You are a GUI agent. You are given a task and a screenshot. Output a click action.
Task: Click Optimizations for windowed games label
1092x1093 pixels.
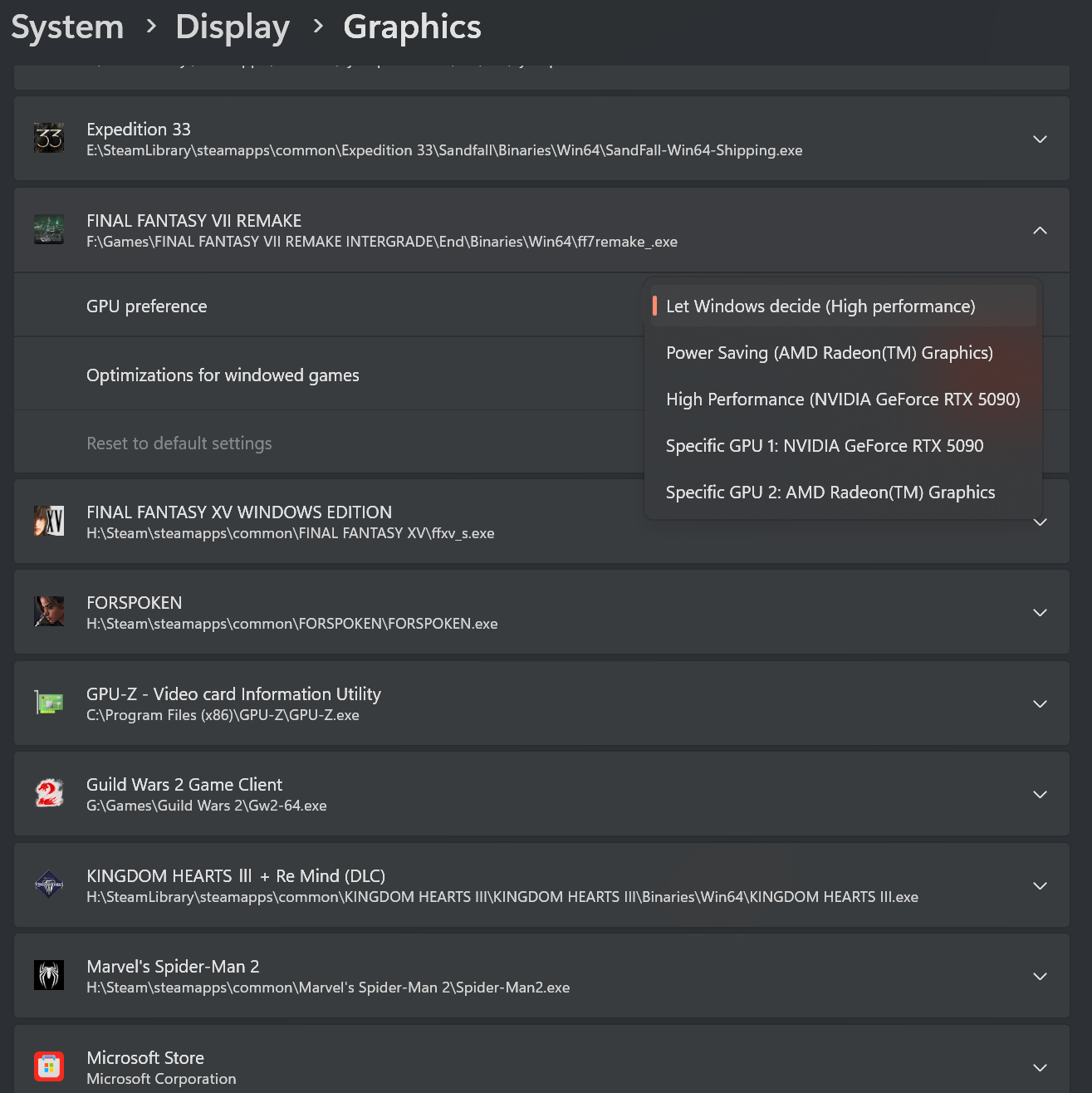pos(223,375)
